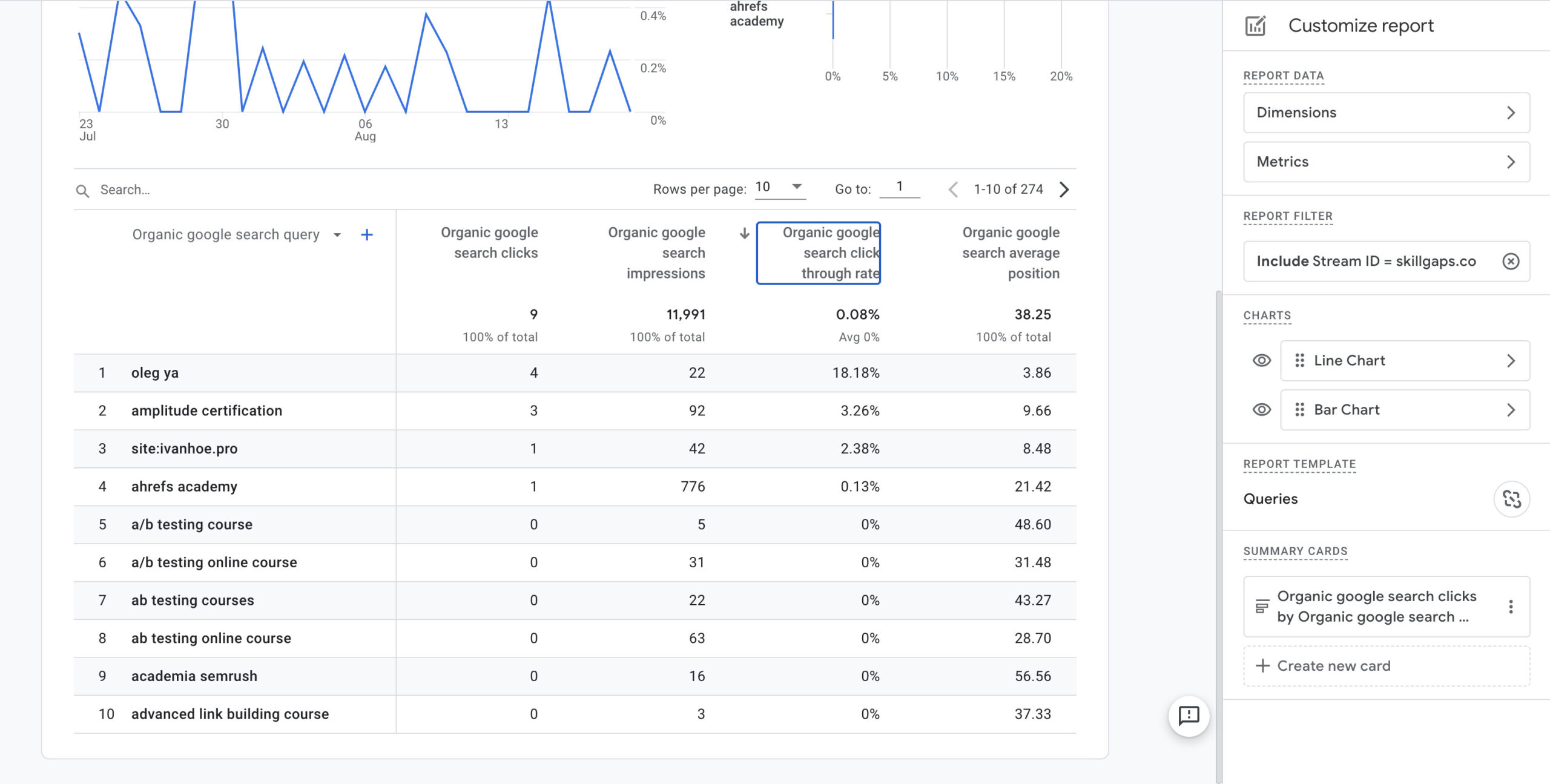Expand the Metrics section

pos(1386,162)
